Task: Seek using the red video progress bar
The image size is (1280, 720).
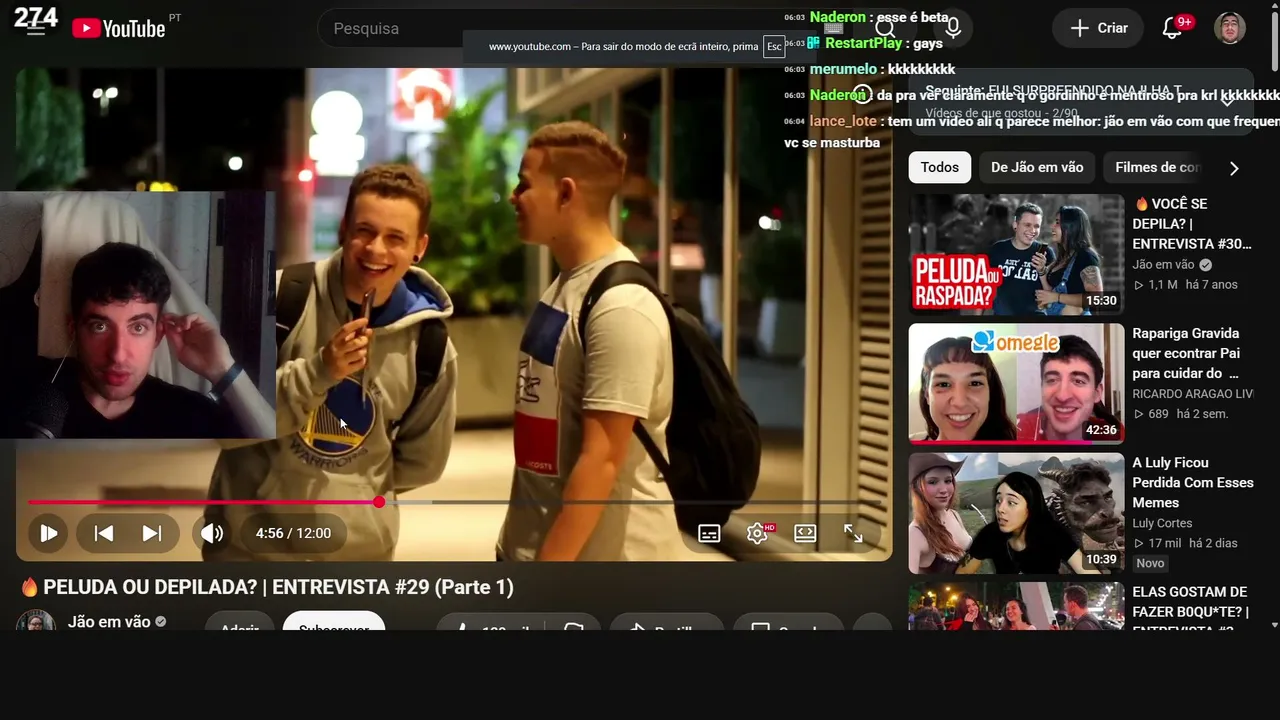Action: point(204,502)
